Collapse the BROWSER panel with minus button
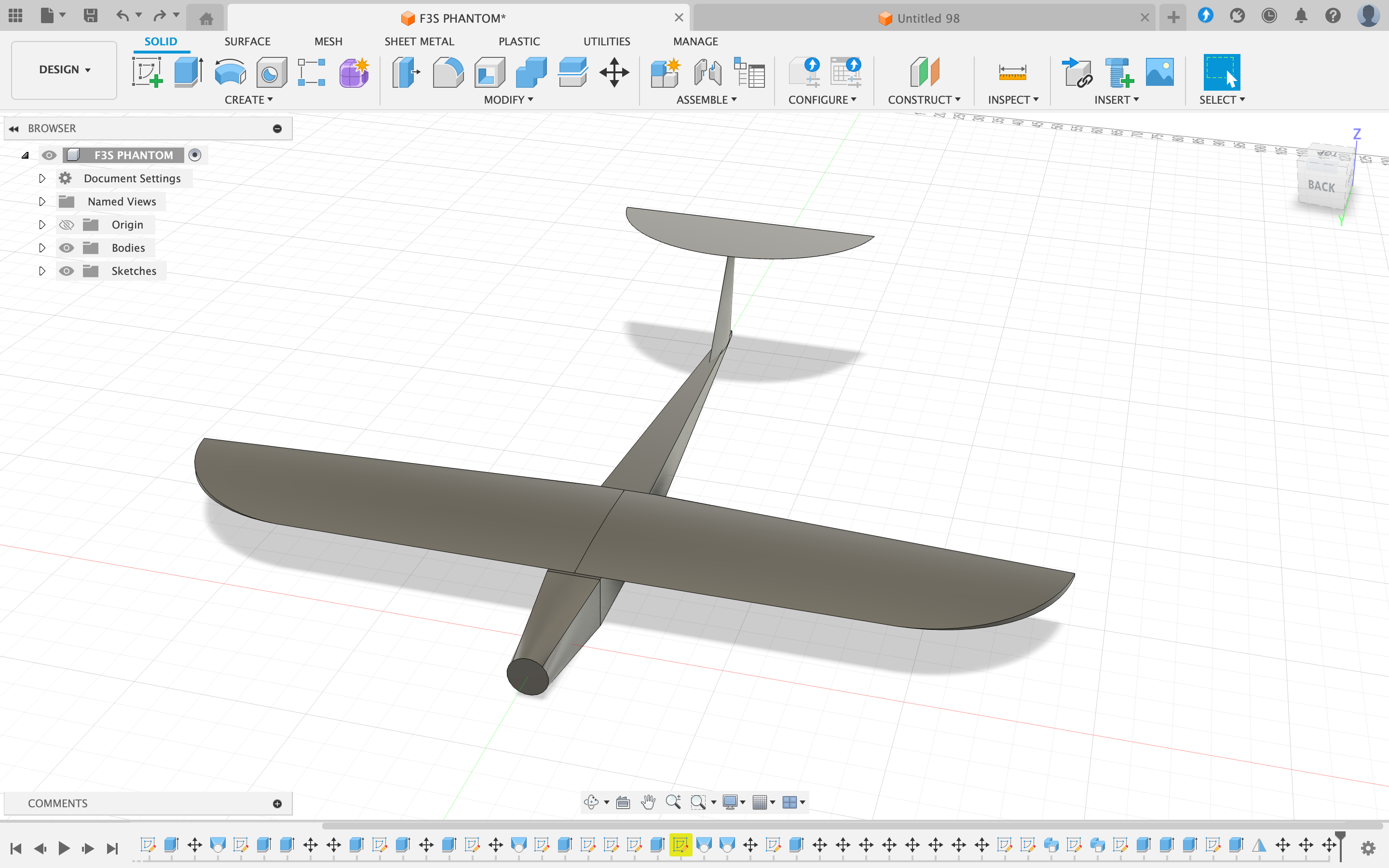This screenshot has width=1389, height=868. (x=277, y=128)
